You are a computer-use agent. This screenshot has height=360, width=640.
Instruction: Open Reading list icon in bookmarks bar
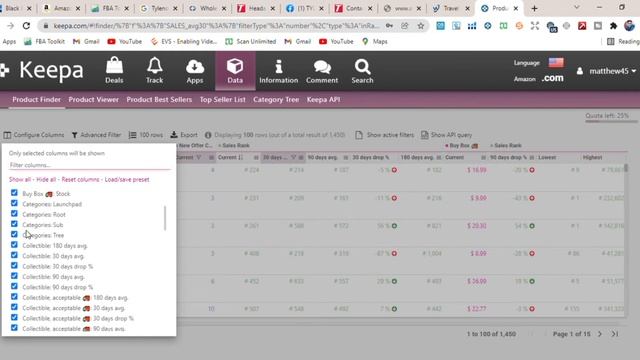(x=611, y=41)
